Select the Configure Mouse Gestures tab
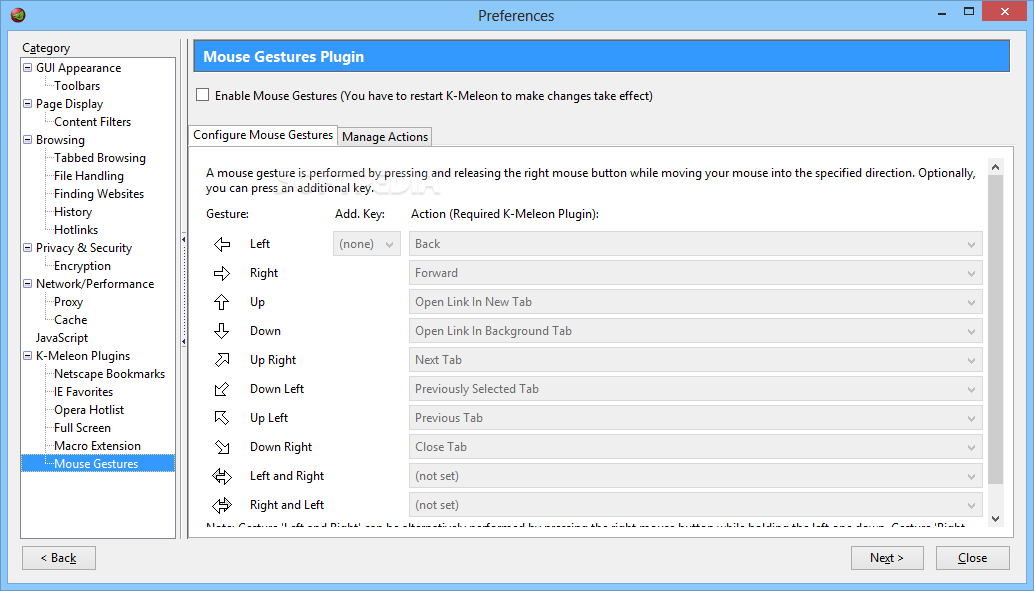 tap(263, 135)
